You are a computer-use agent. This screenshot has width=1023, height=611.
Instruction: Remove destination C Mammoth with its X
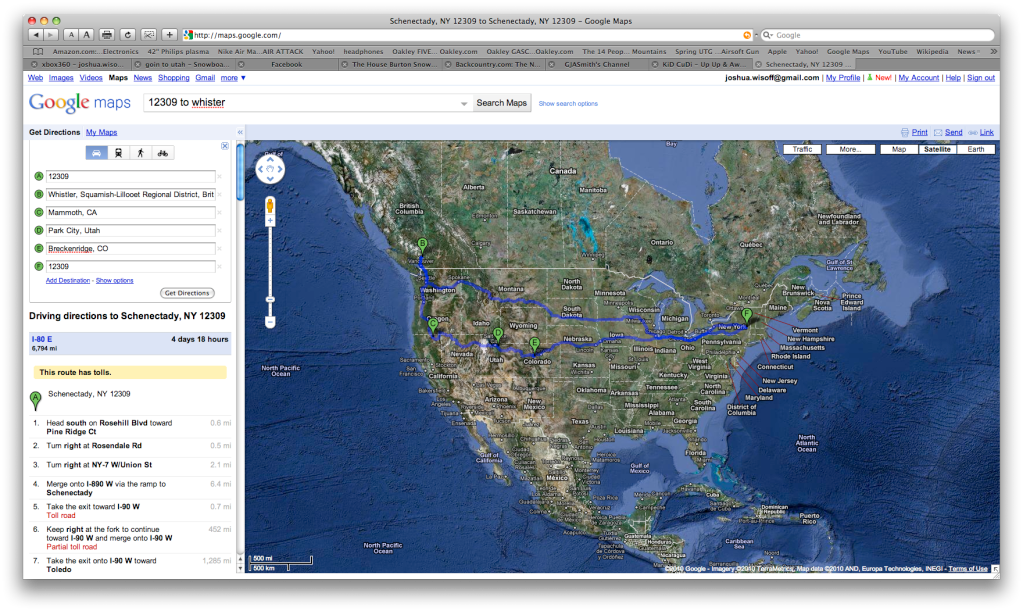[220, 213]
